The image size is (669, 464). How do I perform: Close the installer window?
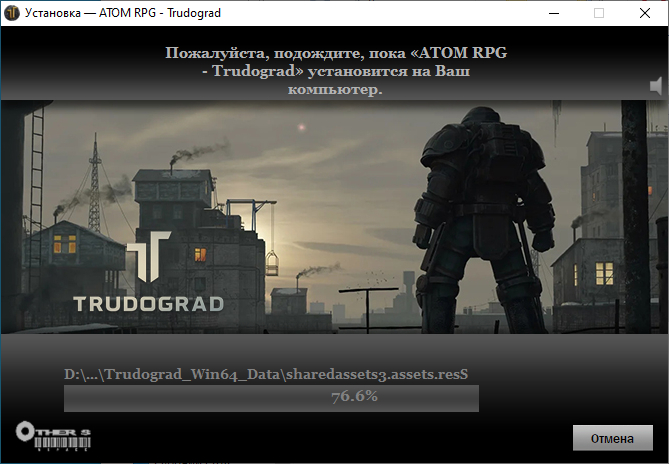tap(645, 13)
